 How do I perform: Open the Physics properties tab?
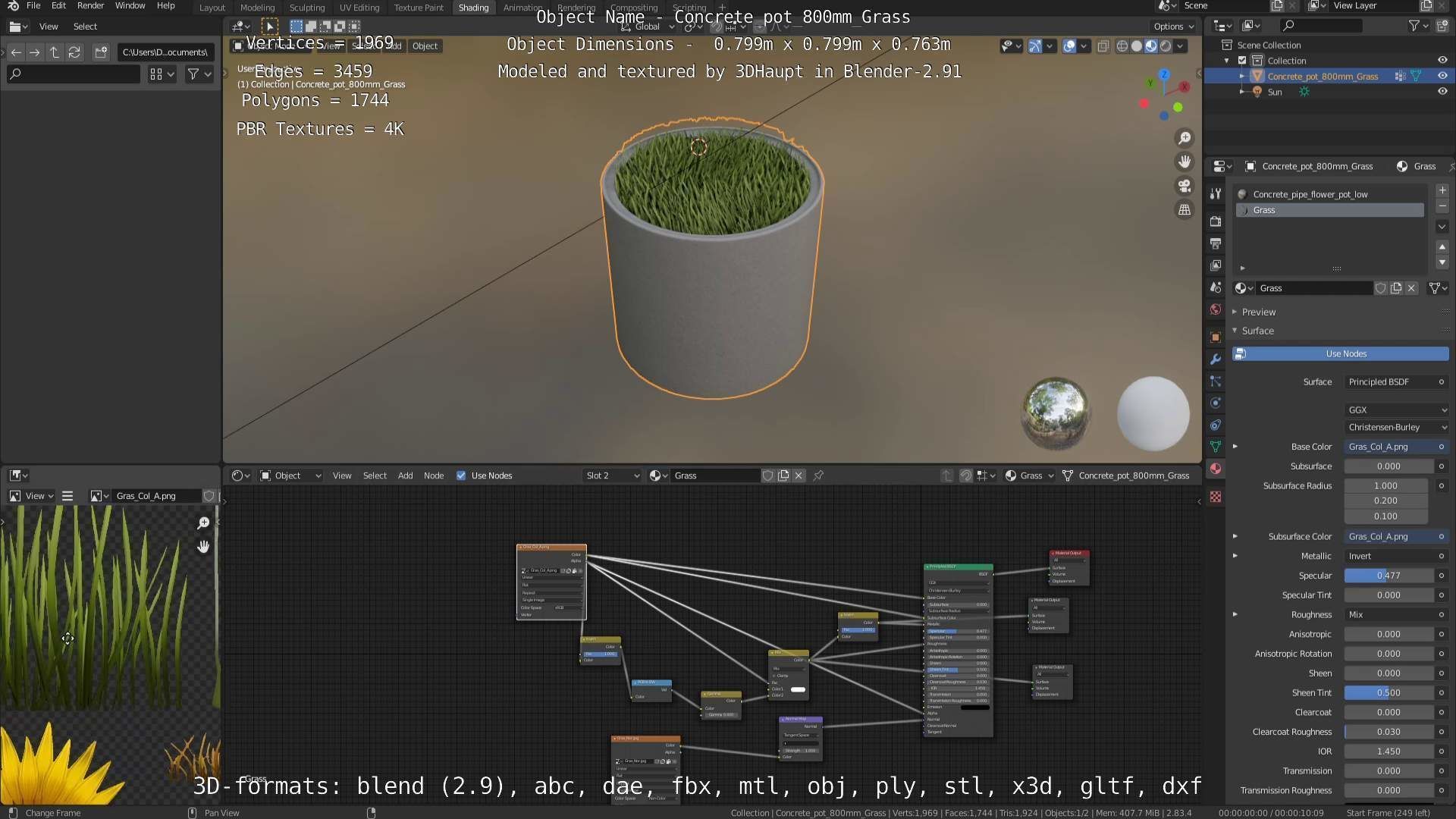point(1216,403)
